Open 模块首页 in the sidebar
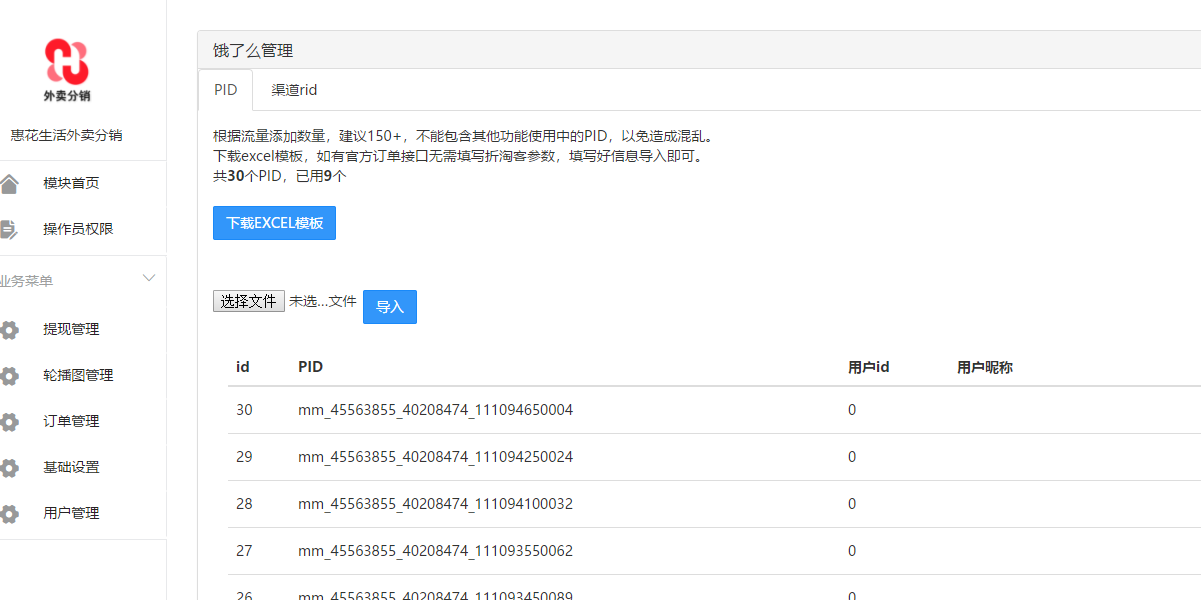The height and width of the screenshot is (600, 1201). pos(71,183)
